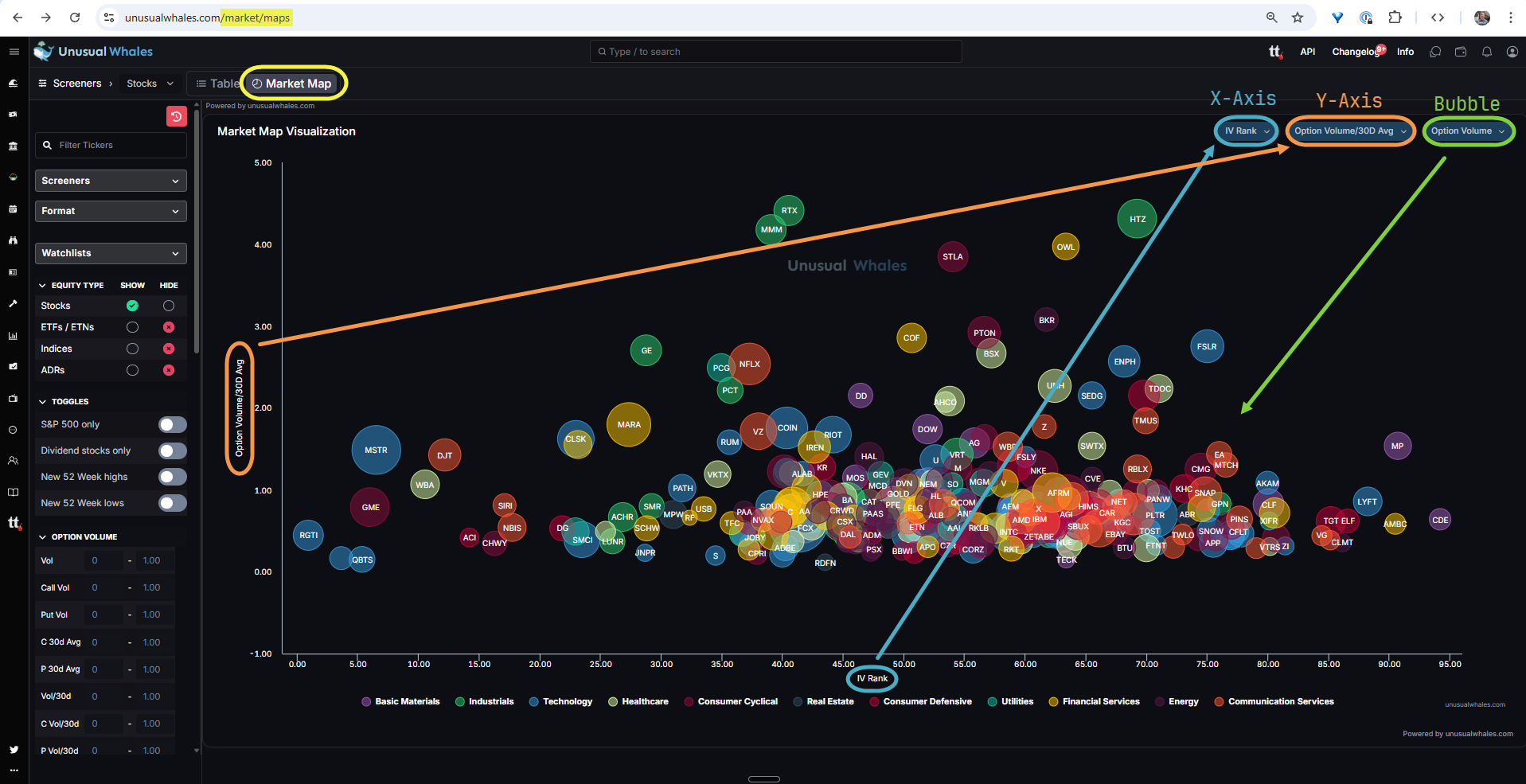Image resolution: width=1526 pixels, height=784 pixels.
Task: Select Show radio for Stocks
Action: coord(132,306)
